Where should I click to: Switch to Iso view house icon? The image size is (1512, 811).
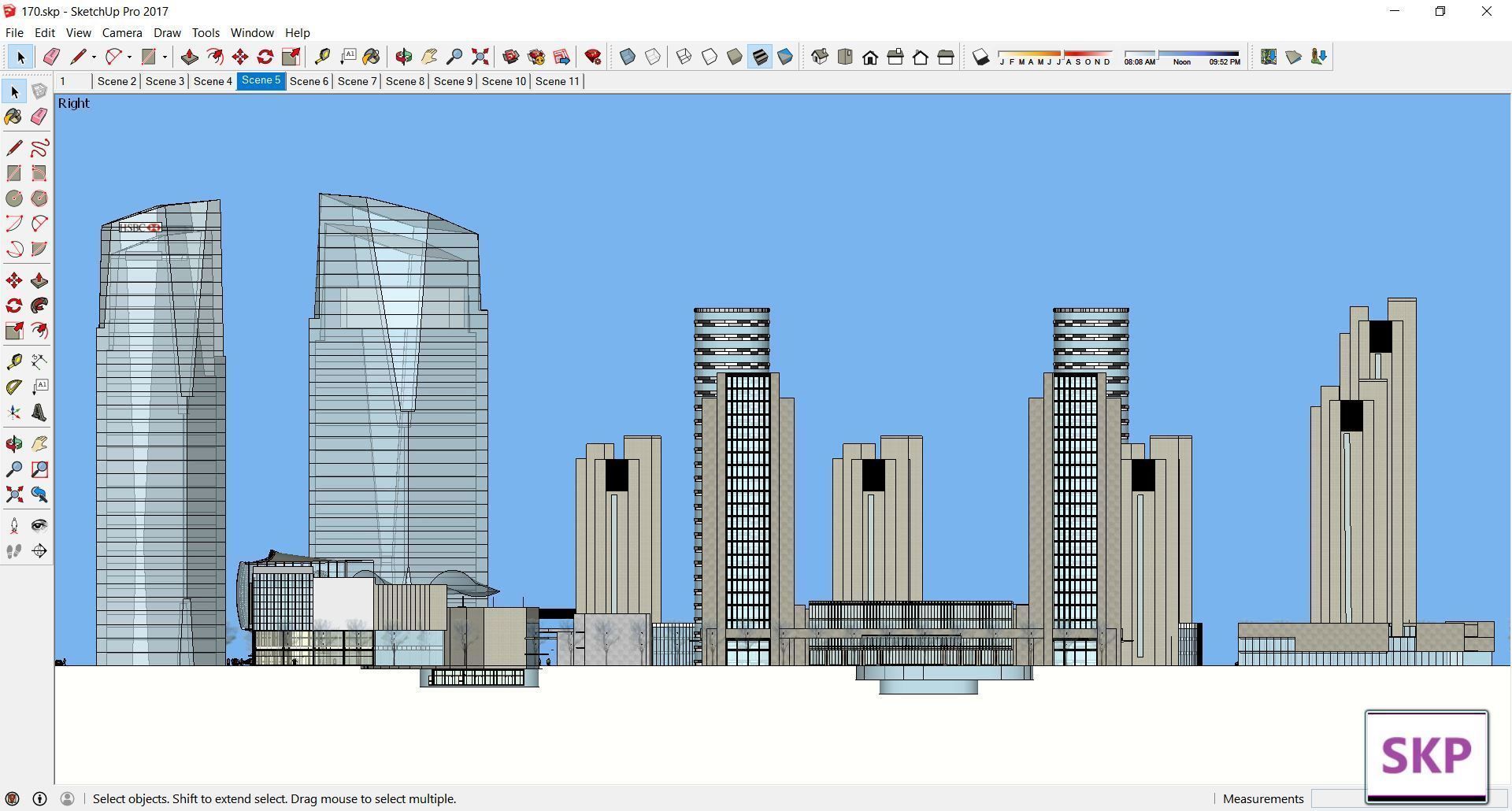coord(820,57)
